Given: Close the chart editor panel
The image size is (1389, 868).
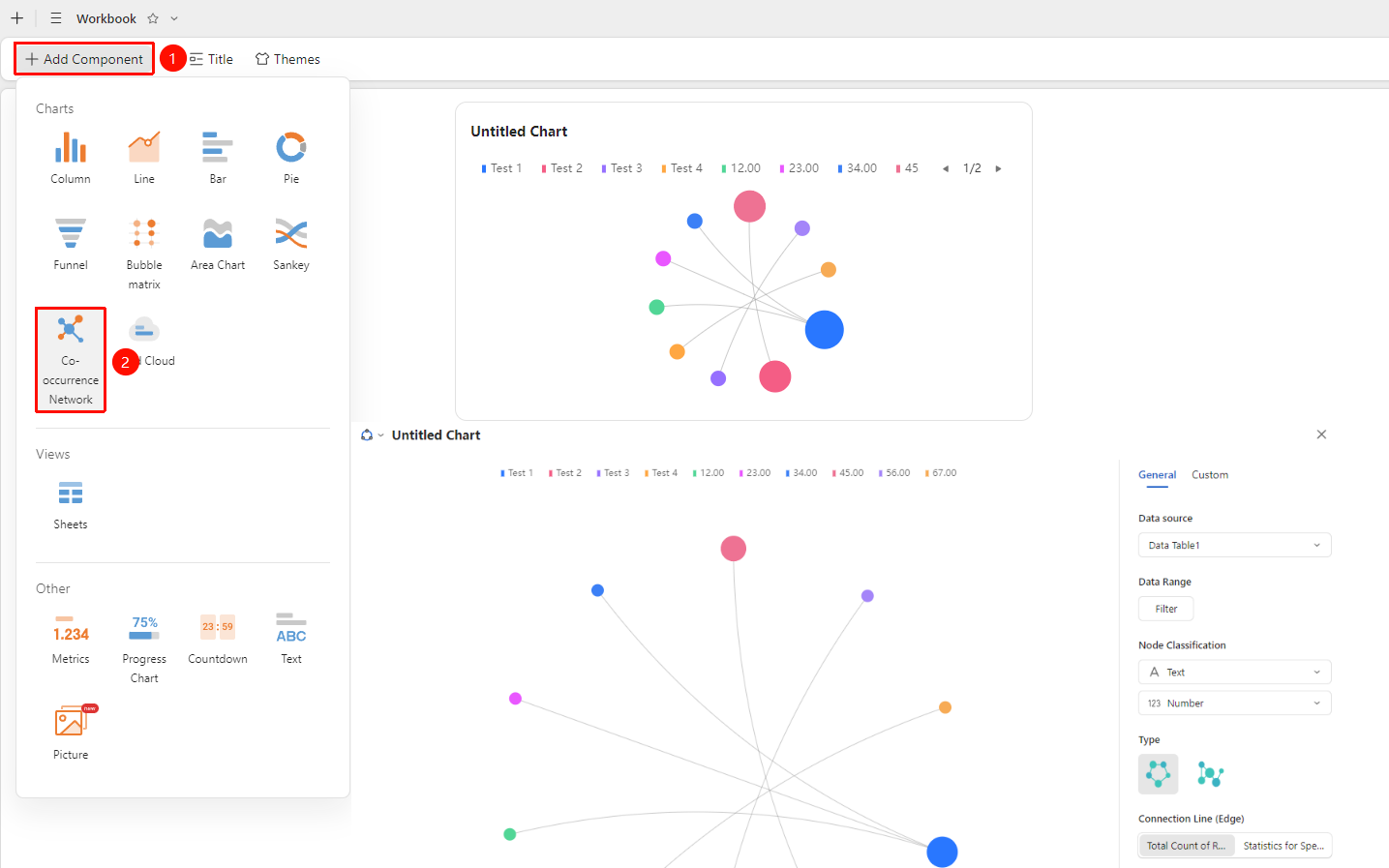Looking at the screenshot, I should click(1321, 434).
